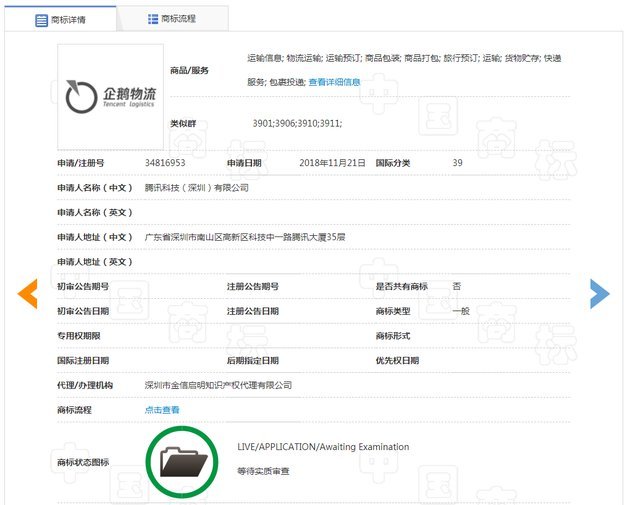Select the registration number 34816953
Screen dimensions: 630x505
165,163
